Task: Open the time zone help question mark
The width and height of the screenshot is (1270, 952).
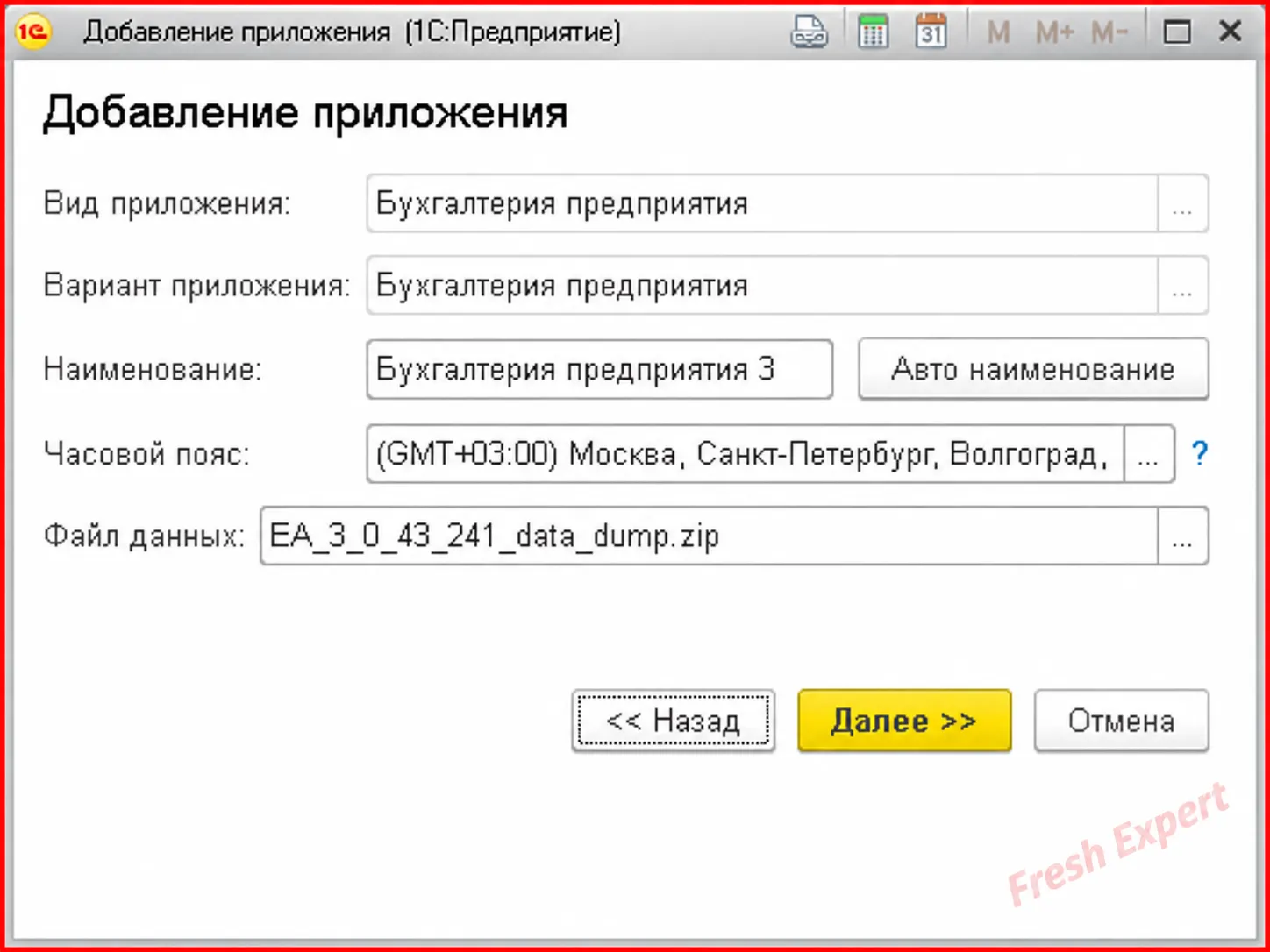Action: tap(1199, 453)
